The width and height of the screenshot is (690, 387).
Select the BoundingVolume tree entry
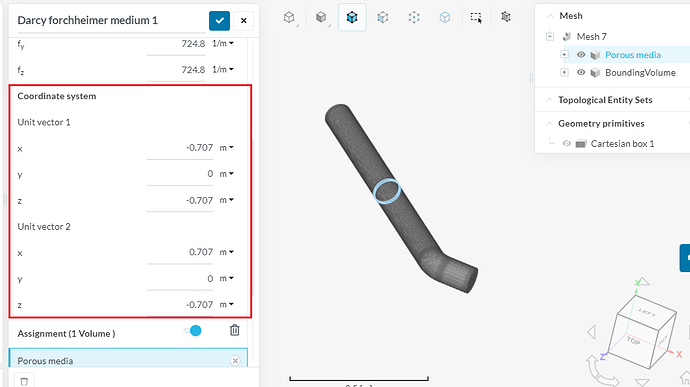click(x=640, y=73)
